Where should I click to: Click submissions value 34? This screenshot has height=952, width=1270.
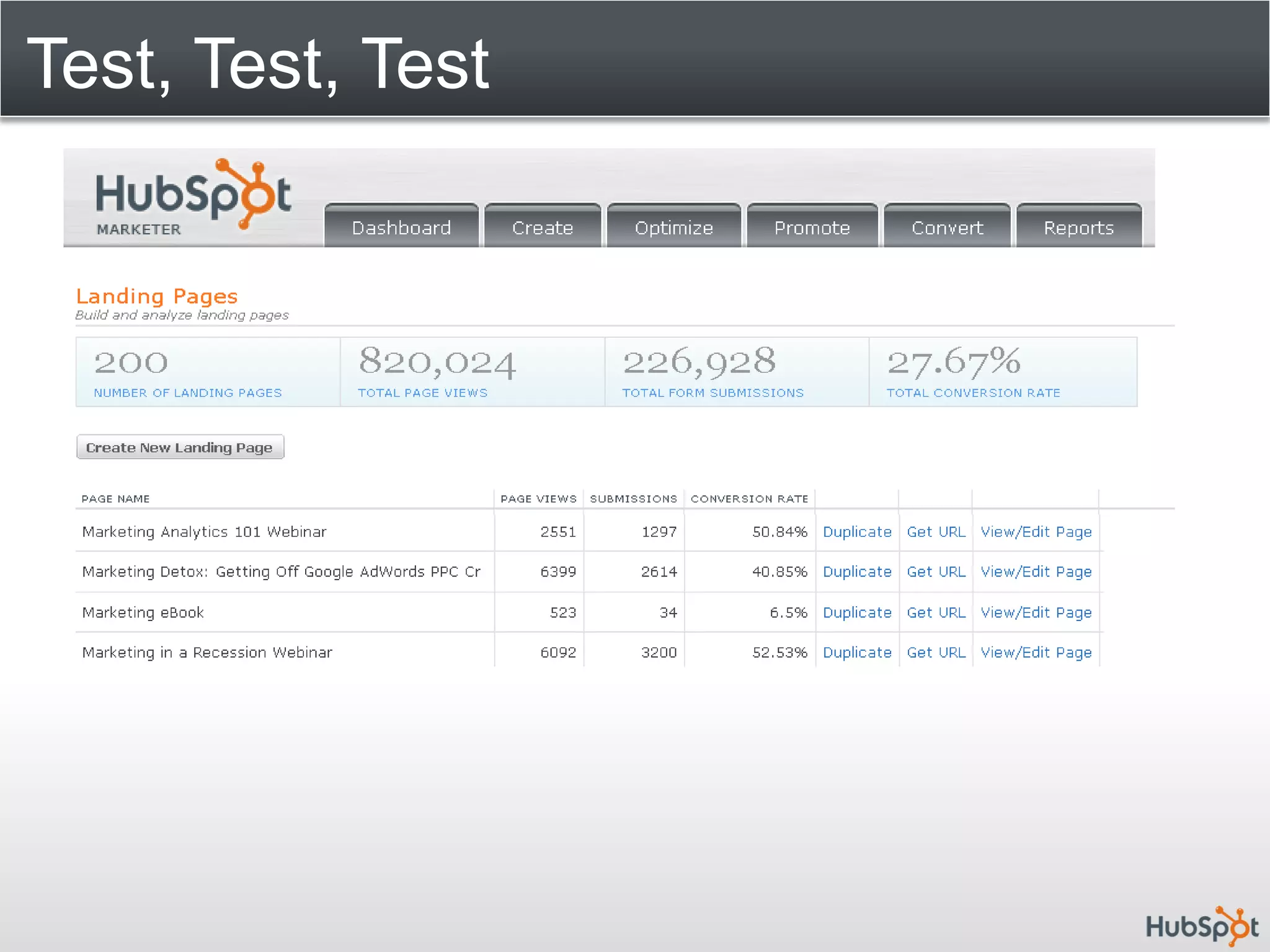668,612
